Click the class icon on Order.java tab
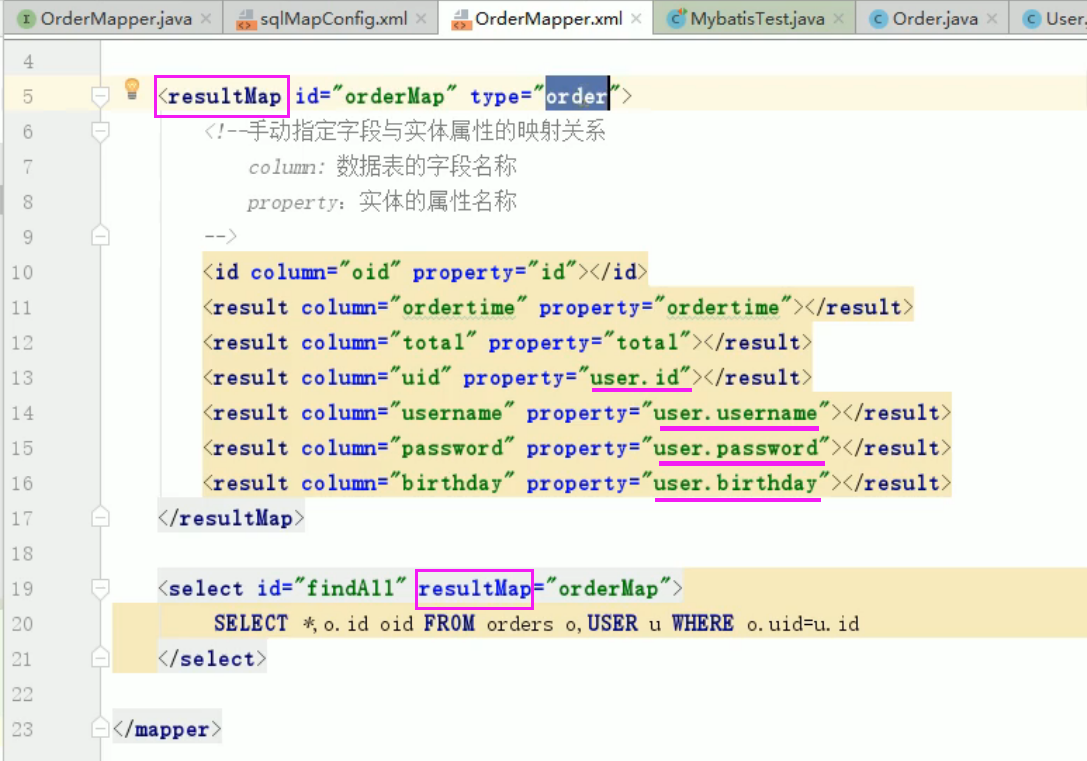 pos(878,19)
